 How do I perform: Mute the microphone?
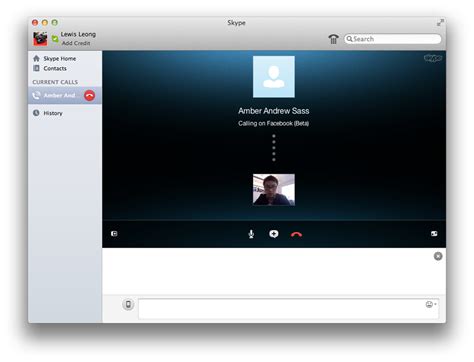251,234
